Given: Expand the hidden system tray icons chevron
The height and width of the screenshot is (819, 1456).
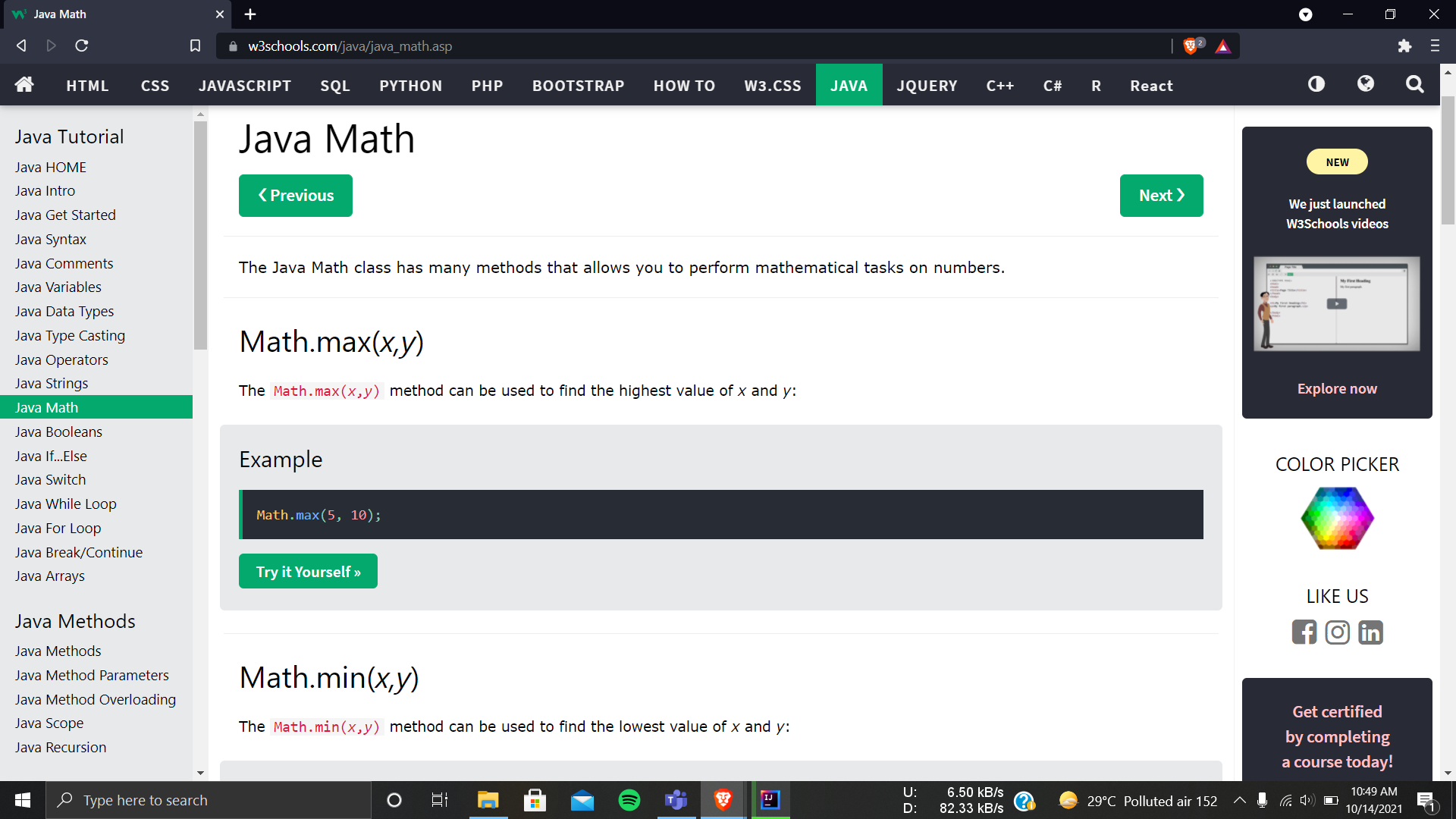Looking at the screenshot, I should (x=1239, y=800).
